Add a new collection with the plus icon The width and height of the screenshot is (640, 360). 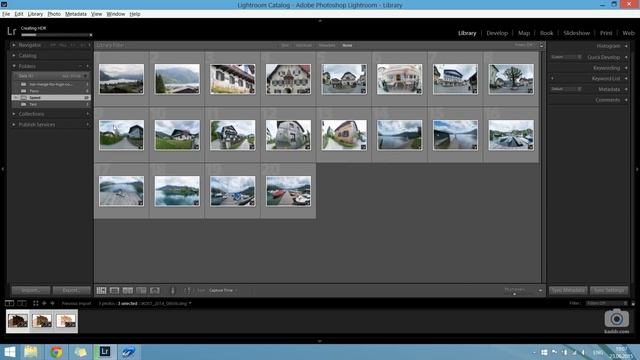click(x=87, y=114)
